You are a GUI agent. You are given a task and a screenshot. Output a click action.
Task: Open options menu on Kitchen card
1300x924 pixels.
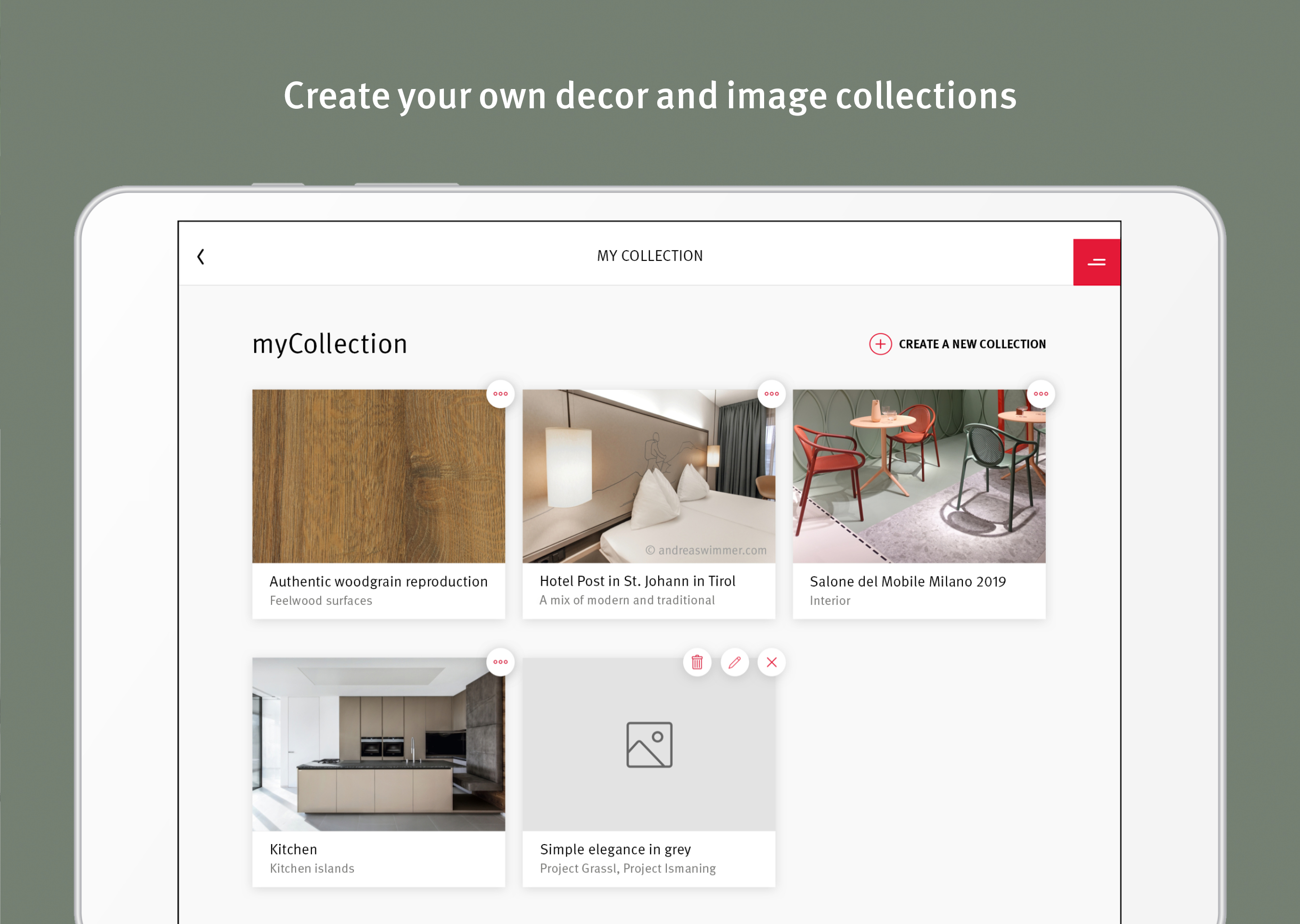click(500, 662)
